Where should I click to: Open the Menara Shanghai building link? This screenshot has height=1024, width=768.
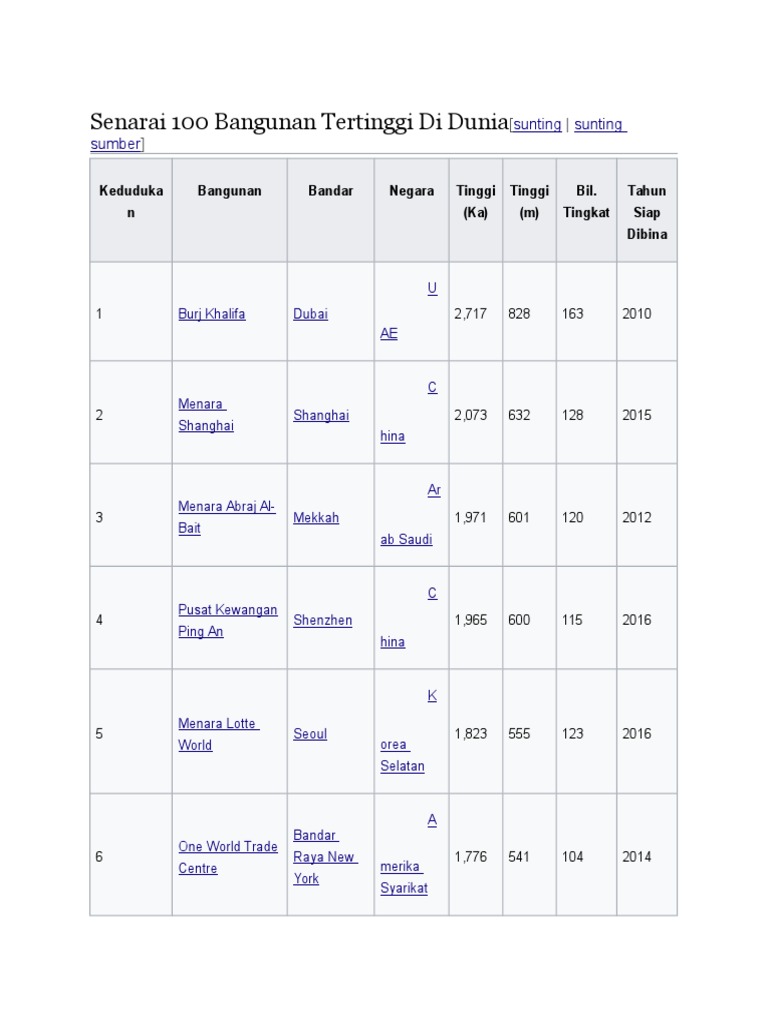pyautogui.click(x=205, y=415)
